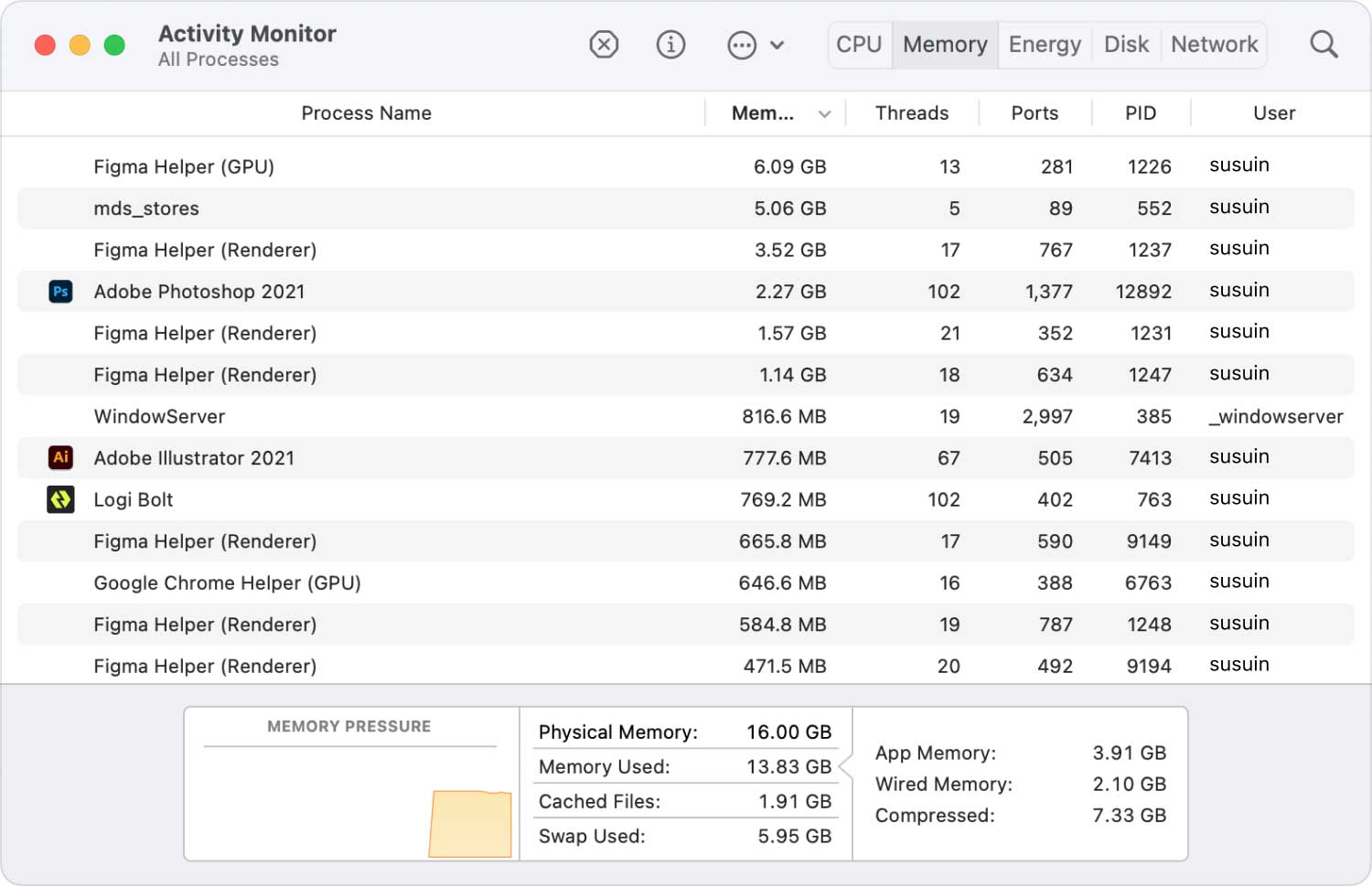Click the Adobe Photoshop Ps icon
Image resolution: width=1372 pixels, height=887 pixels.
click(x=60, y=292)
